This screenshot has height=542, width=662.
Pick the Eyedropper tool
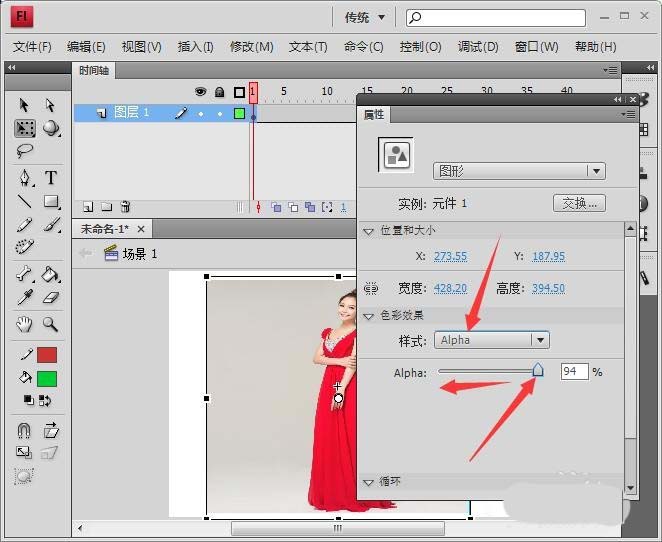pyautogui.click(x=24, y=297)
